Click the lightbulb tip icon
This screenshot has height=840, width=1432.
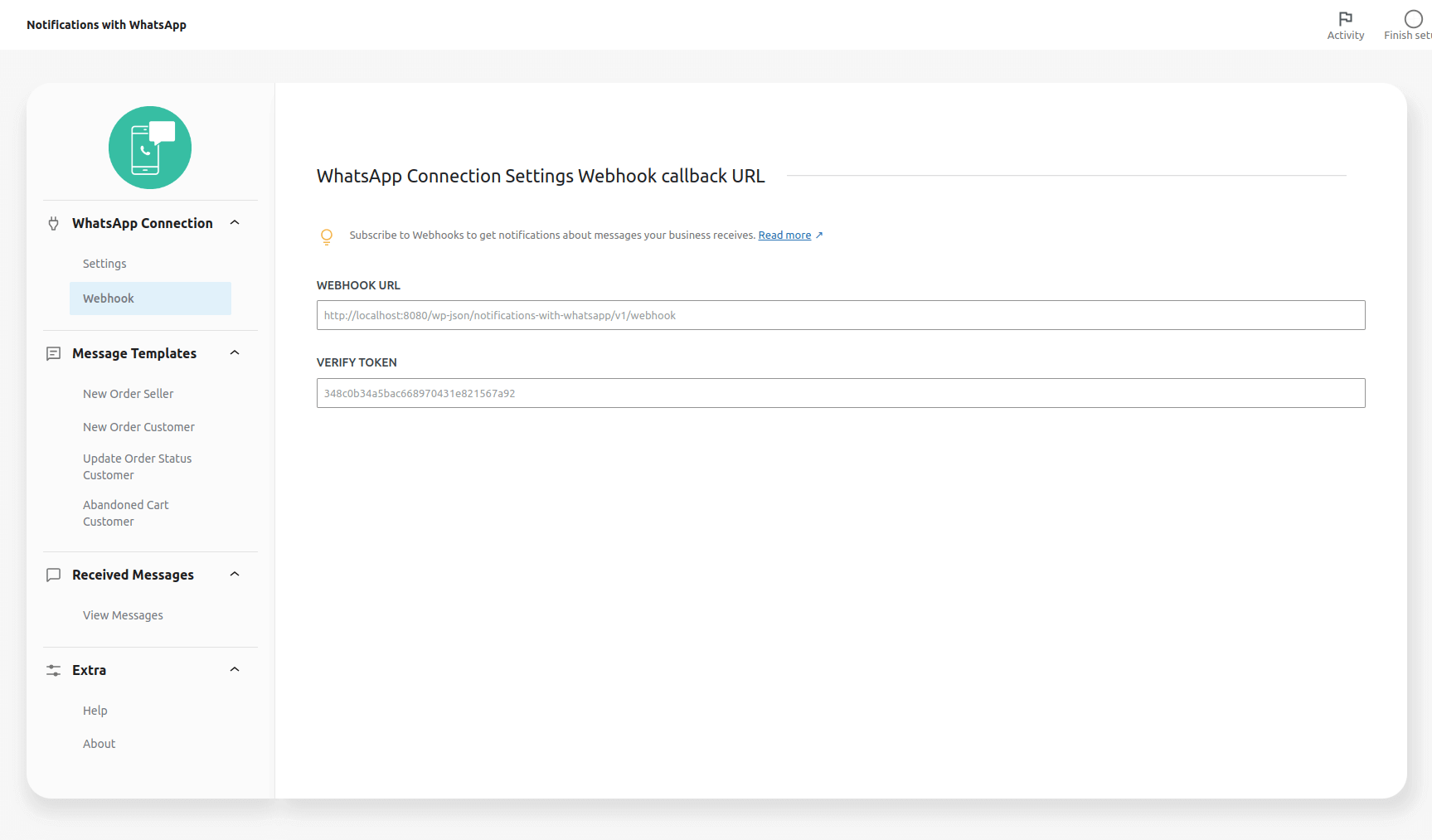point(327,236)
